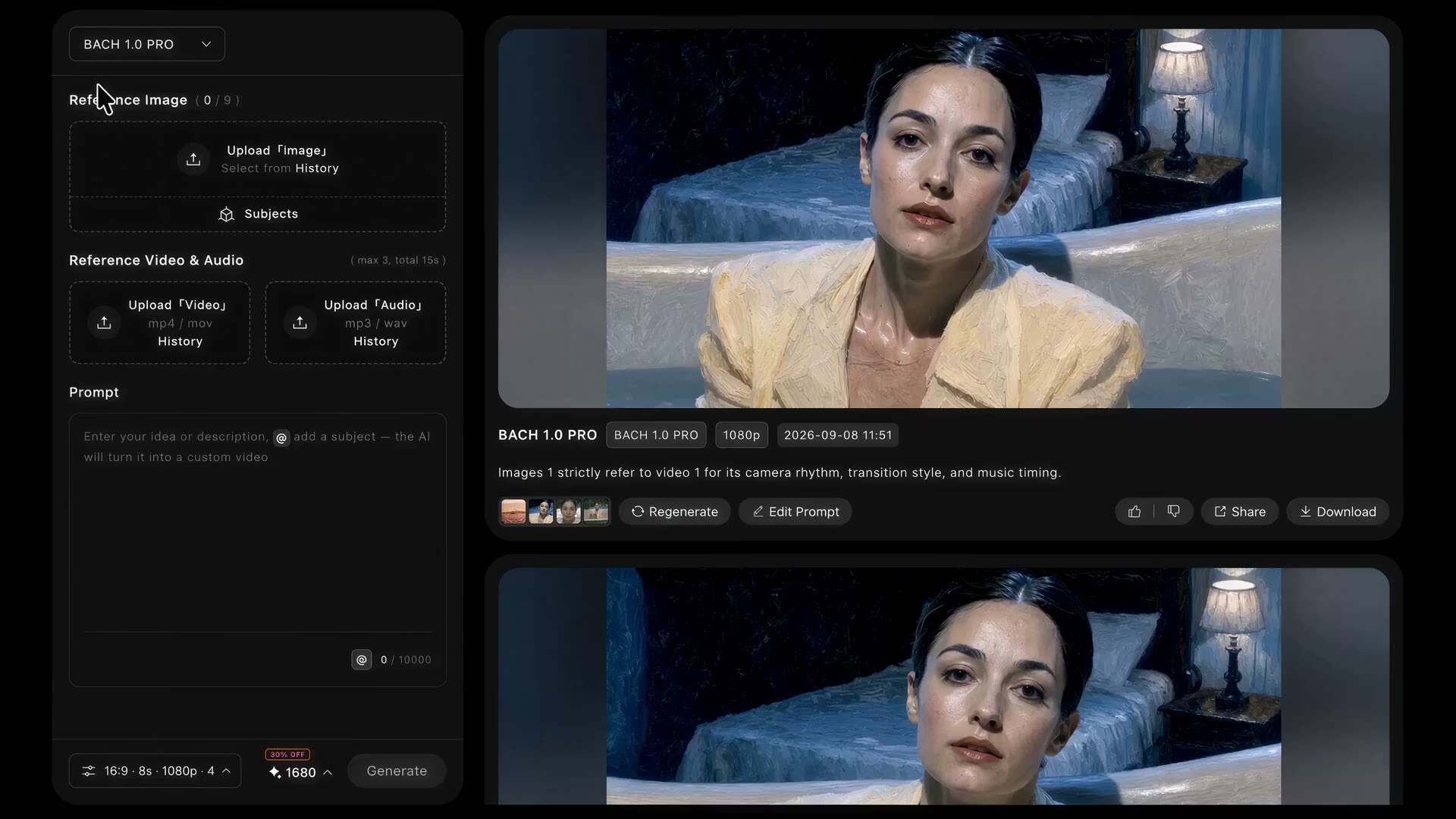
Task: Select the first orange reference thumbnail
Action: click(x=513, y=512)
